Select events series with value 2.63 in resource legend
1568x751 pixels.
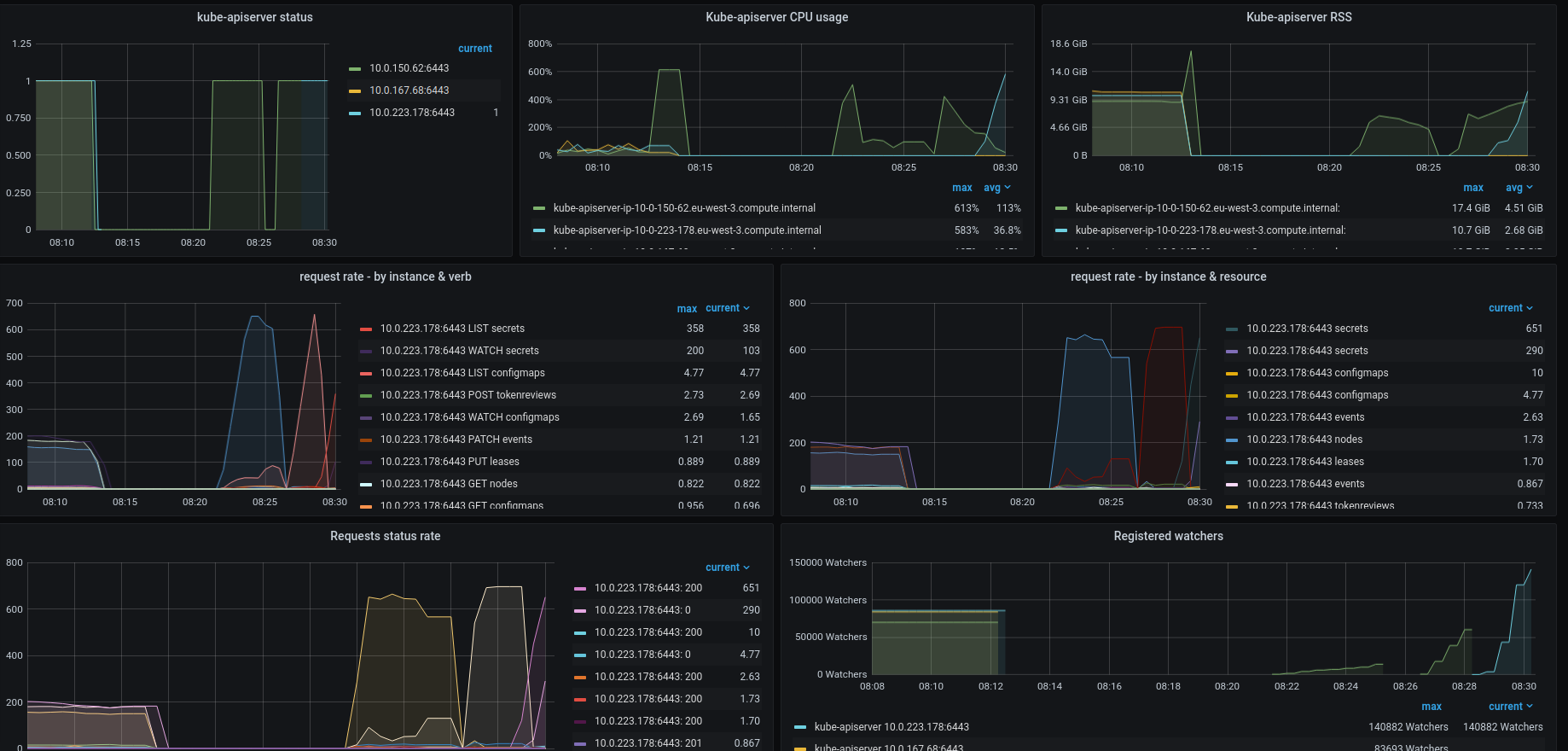coord(1305,417)
